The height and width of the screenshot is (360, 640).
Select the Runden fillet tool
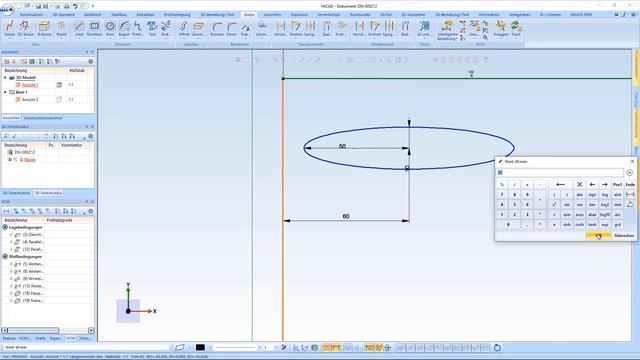[x=217, y=28]
